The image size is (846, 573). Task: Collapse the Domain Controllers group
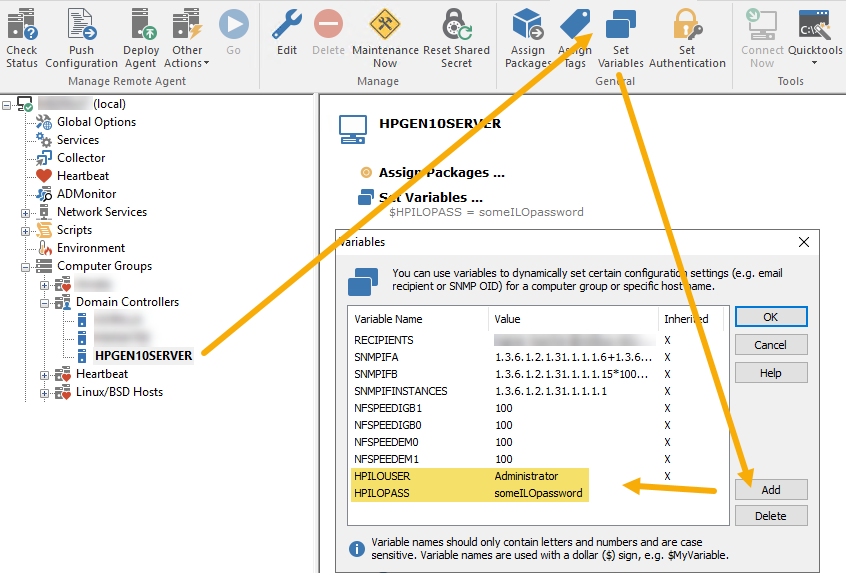click(x=44, y=303)
